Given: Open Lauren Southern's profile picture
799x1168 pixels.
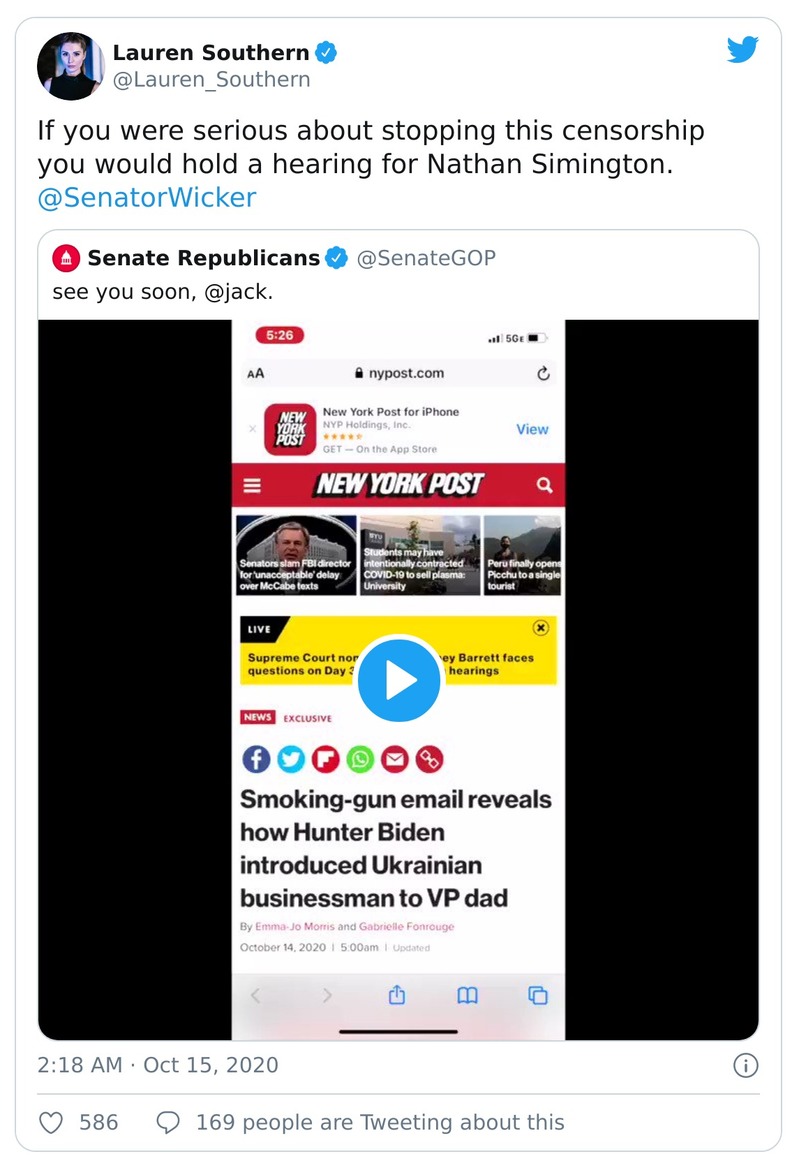Looking at the screenshot, I should pyautogui.click(x=71, y=66).
